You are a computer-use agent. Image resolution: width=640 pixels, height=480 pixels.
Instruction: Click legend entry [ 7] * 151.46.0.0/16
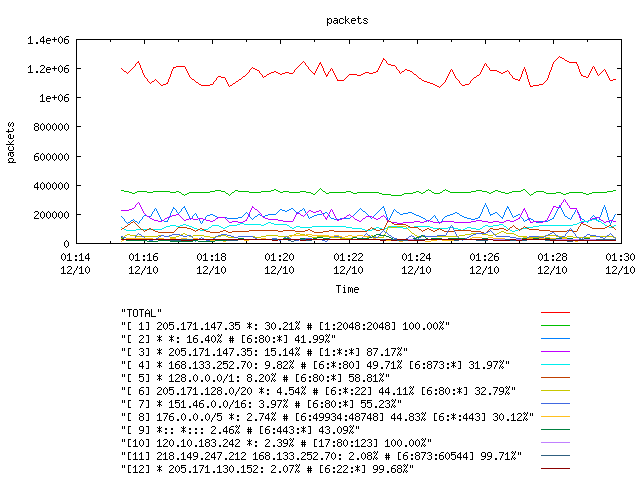coord(262,404)
